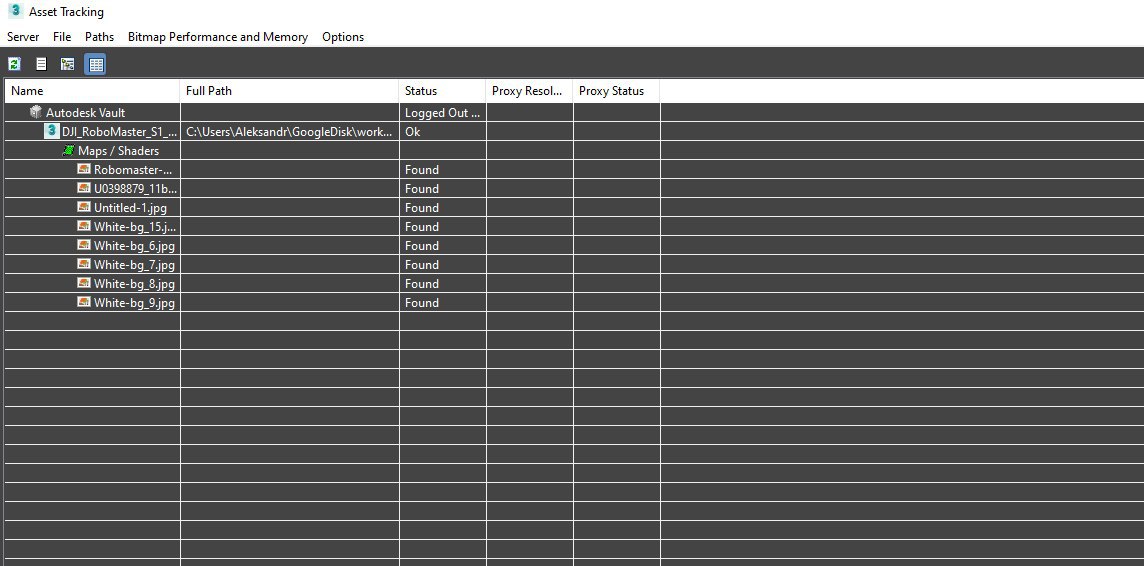
Task: Select the White-bg_7.jpg file name
Action: [134, 265]
